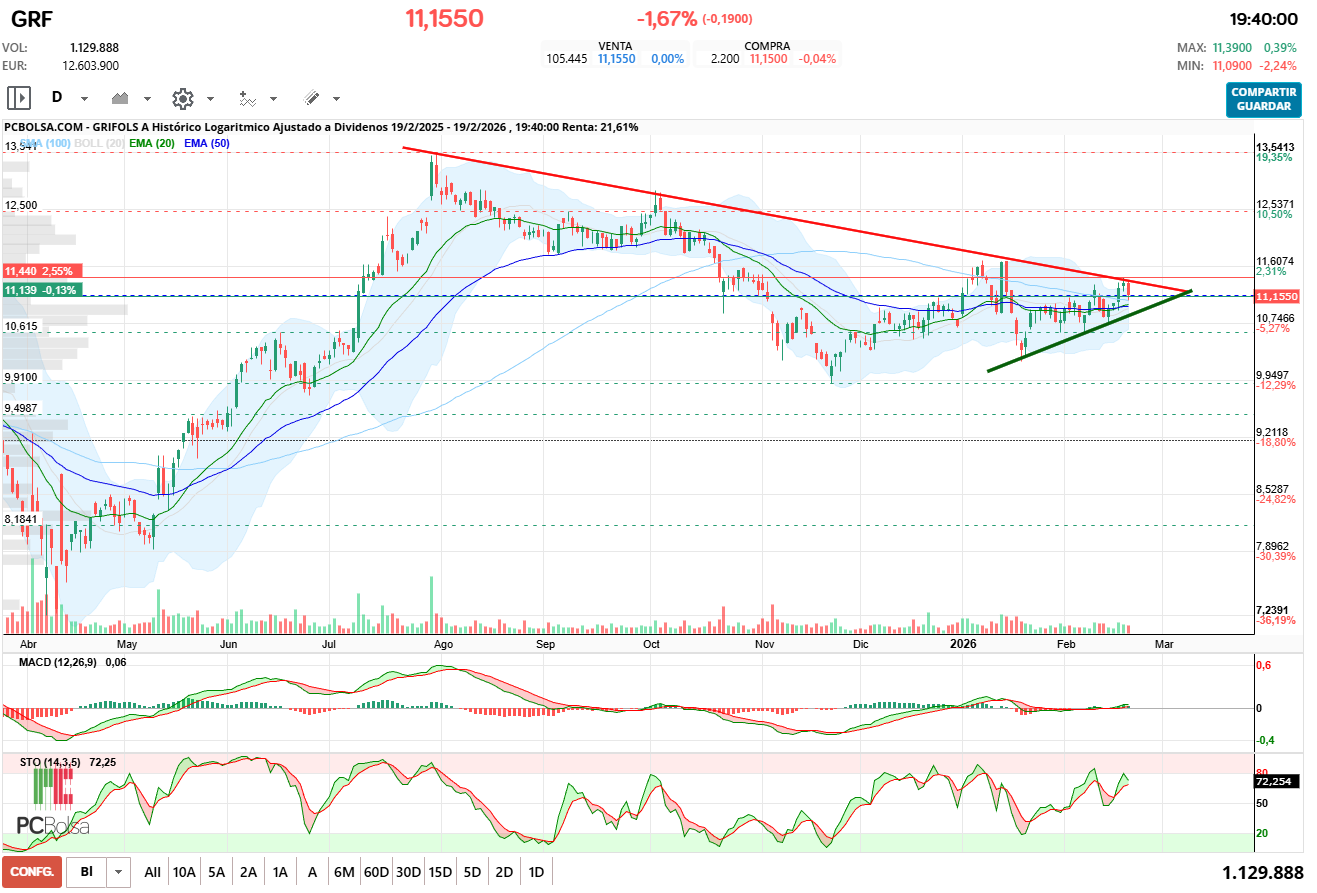Click the CONFG. button
This screenshot has height=893, width=1317.
(x=32, y=872)
